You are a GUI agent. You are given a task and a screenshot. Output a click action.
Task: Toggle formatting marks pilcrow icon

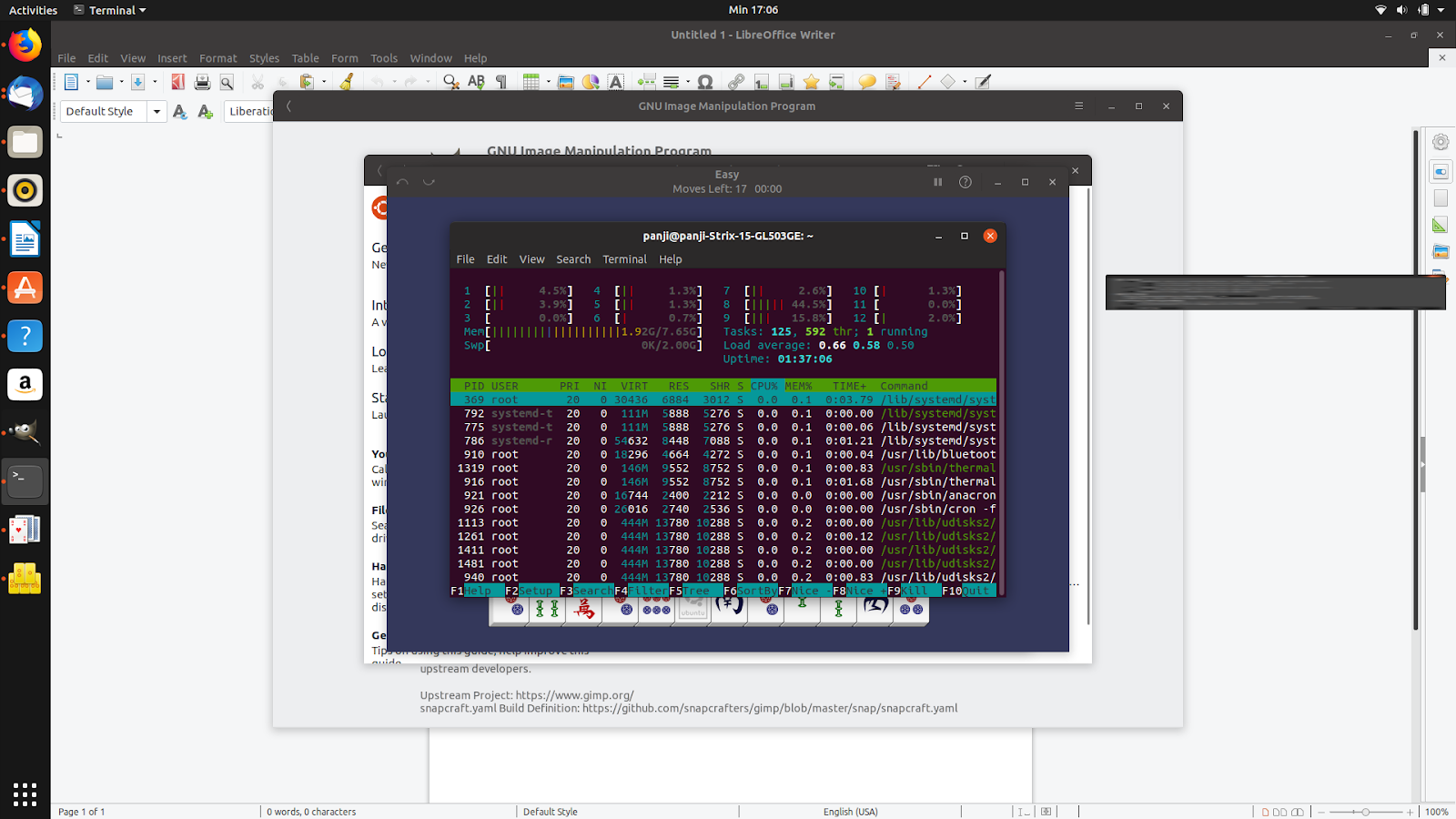click(500, 82)
